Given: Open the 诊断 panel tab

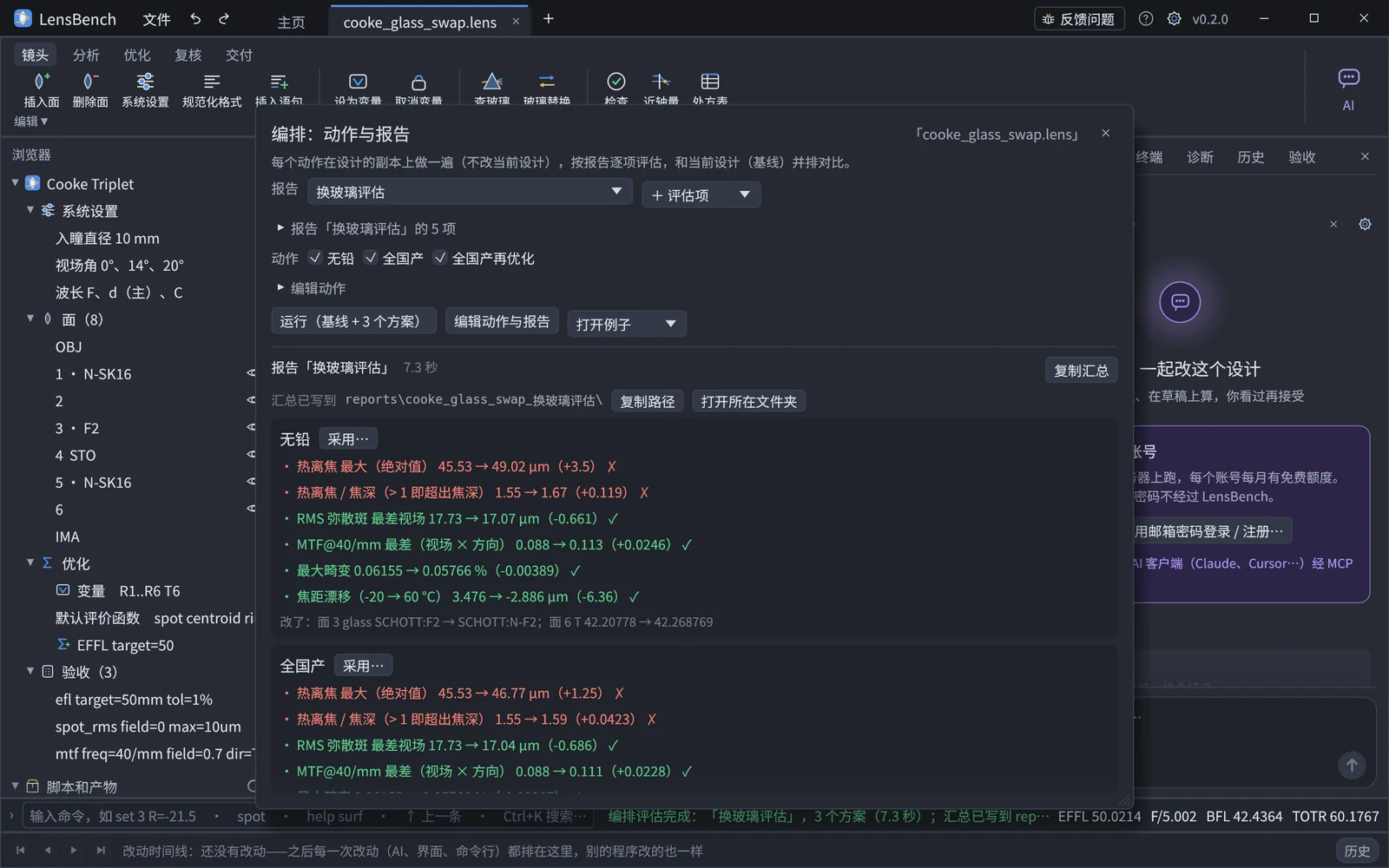Looking at the screenshot, I should (x=1200, y=157).
